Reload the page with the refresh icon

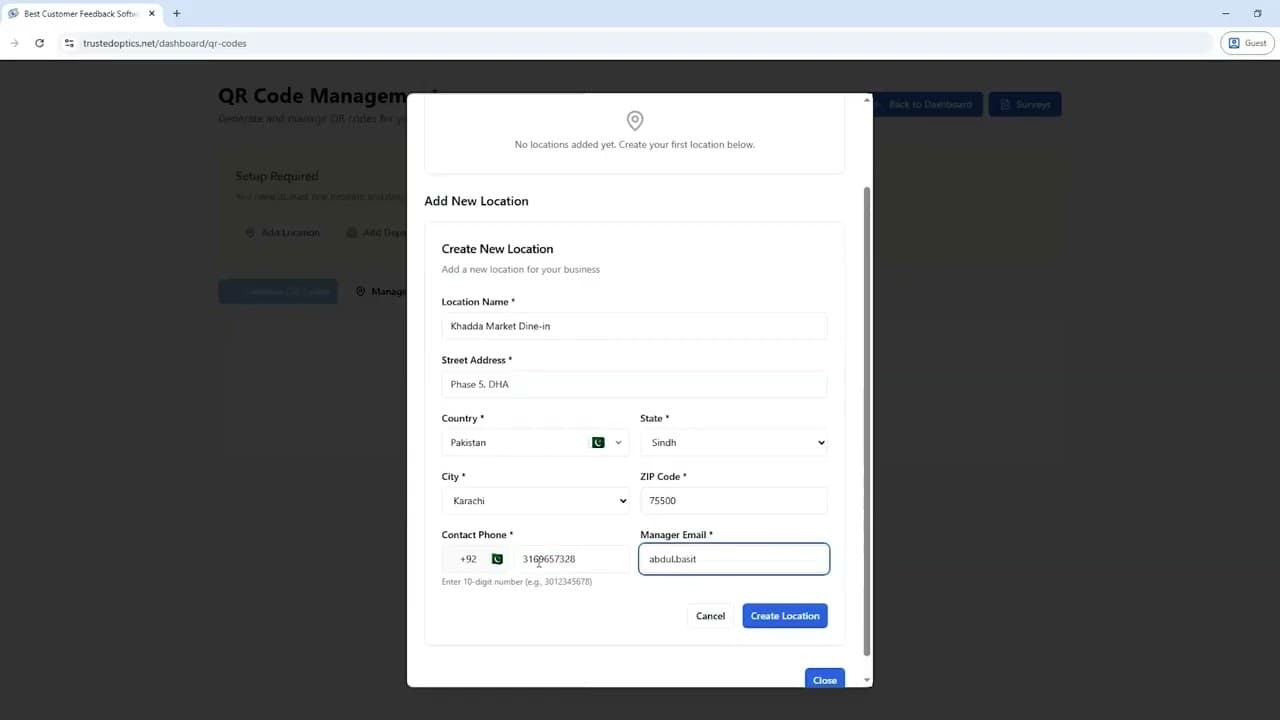point(39,43)
